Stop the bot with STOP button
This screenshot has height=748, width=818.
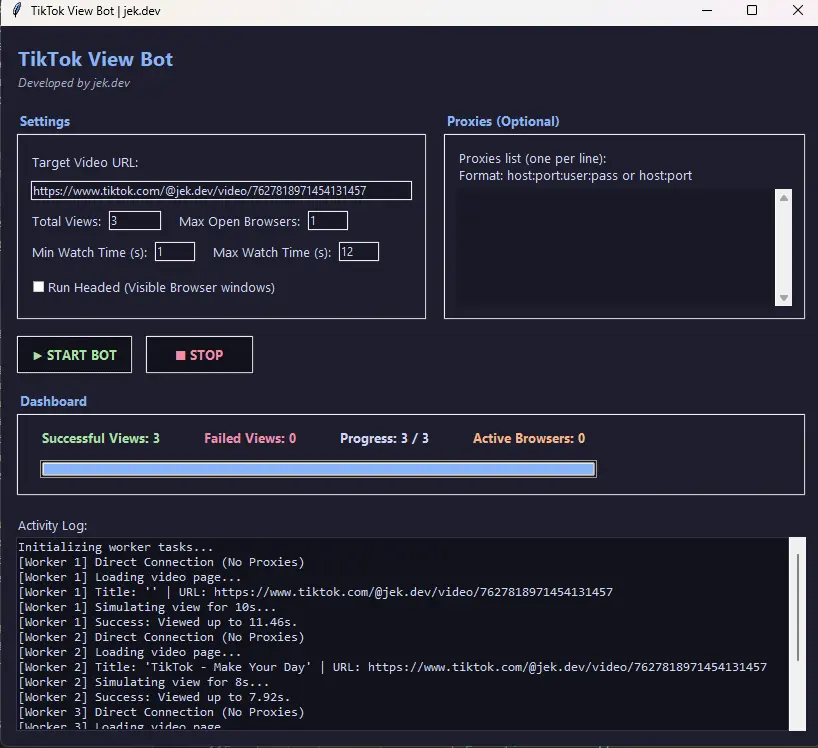pos(199,355)
